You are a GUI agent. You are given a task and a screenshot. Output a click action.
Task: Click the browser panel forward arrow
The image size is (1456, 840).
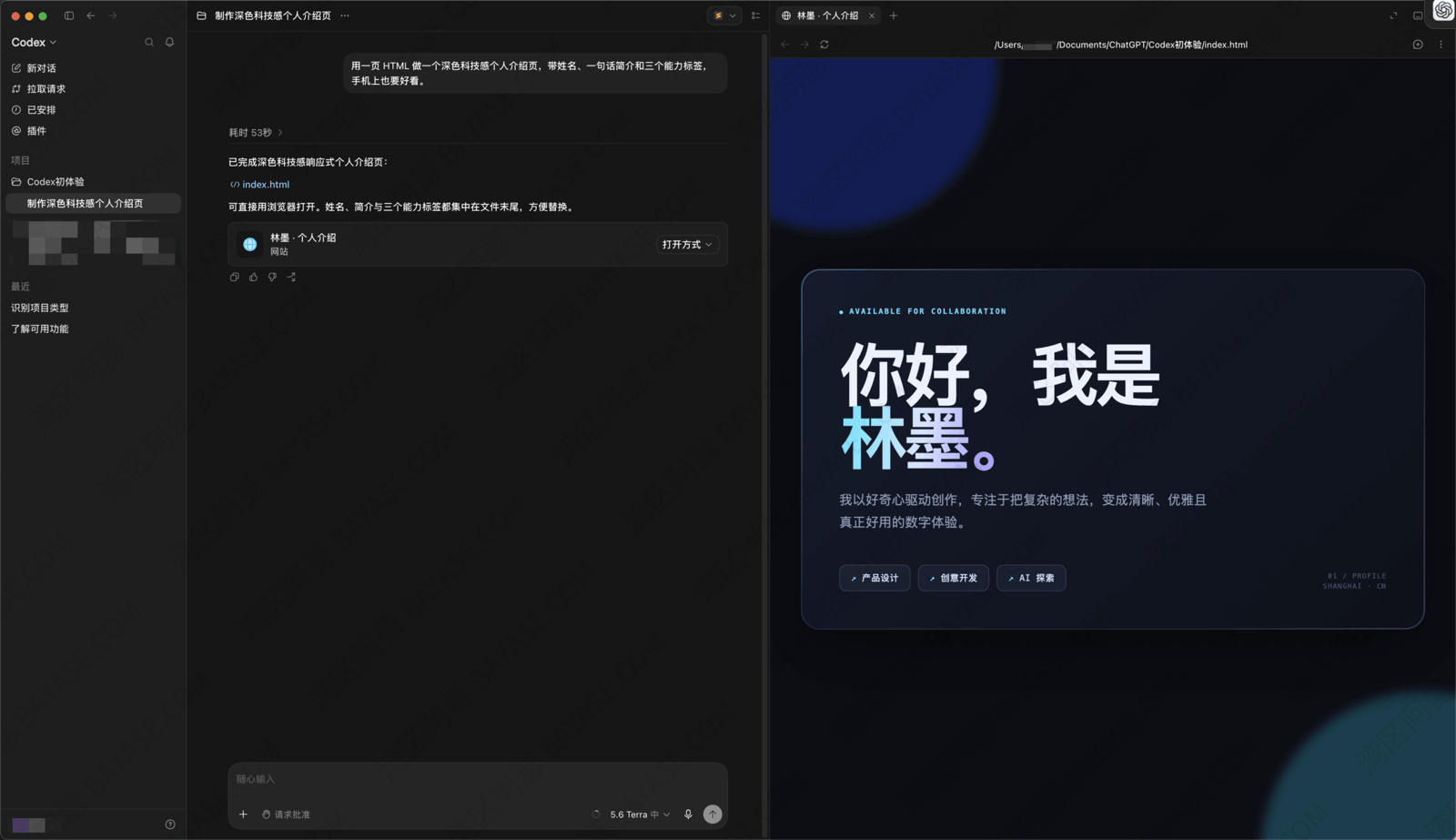point(804,45)
